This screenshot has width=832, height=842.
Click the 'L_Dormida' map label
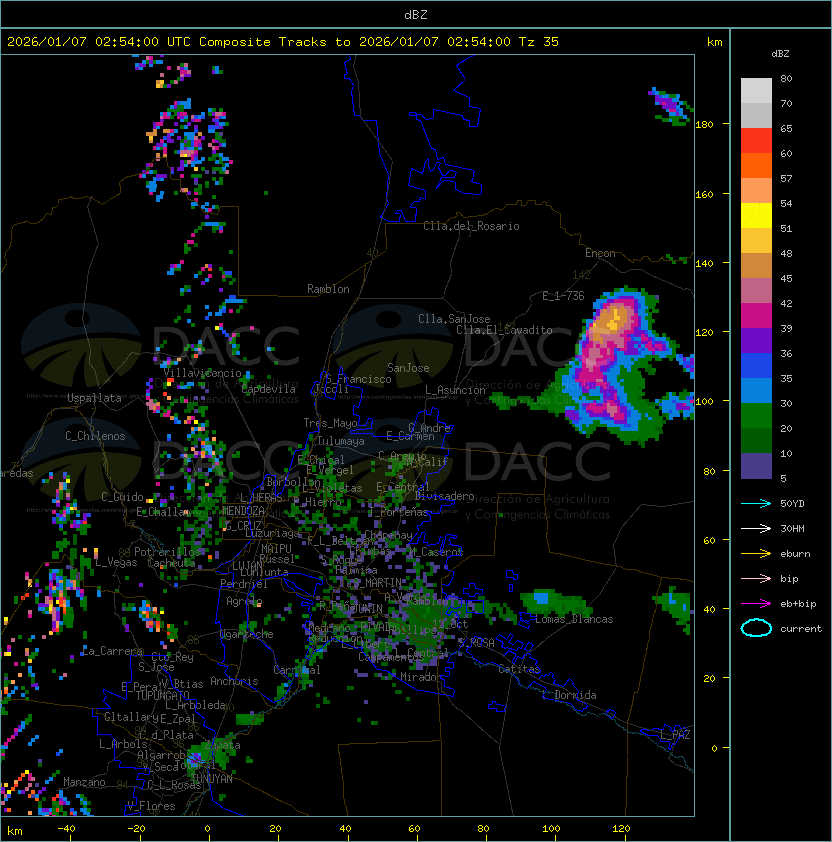pyautogui.click(x=569, y=695)
